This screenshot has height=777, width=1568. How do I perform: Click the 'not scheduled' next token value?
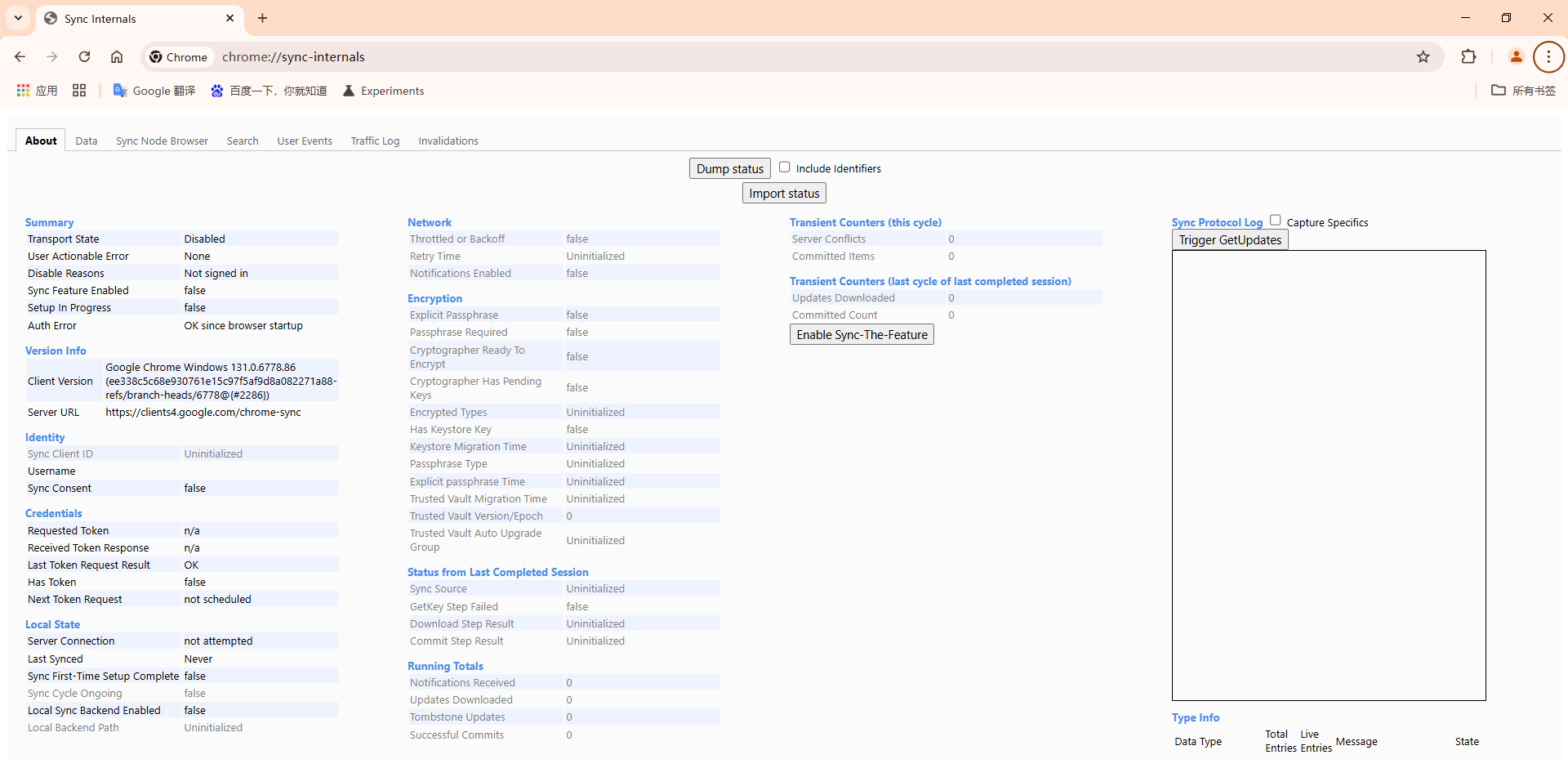point(217,599)
